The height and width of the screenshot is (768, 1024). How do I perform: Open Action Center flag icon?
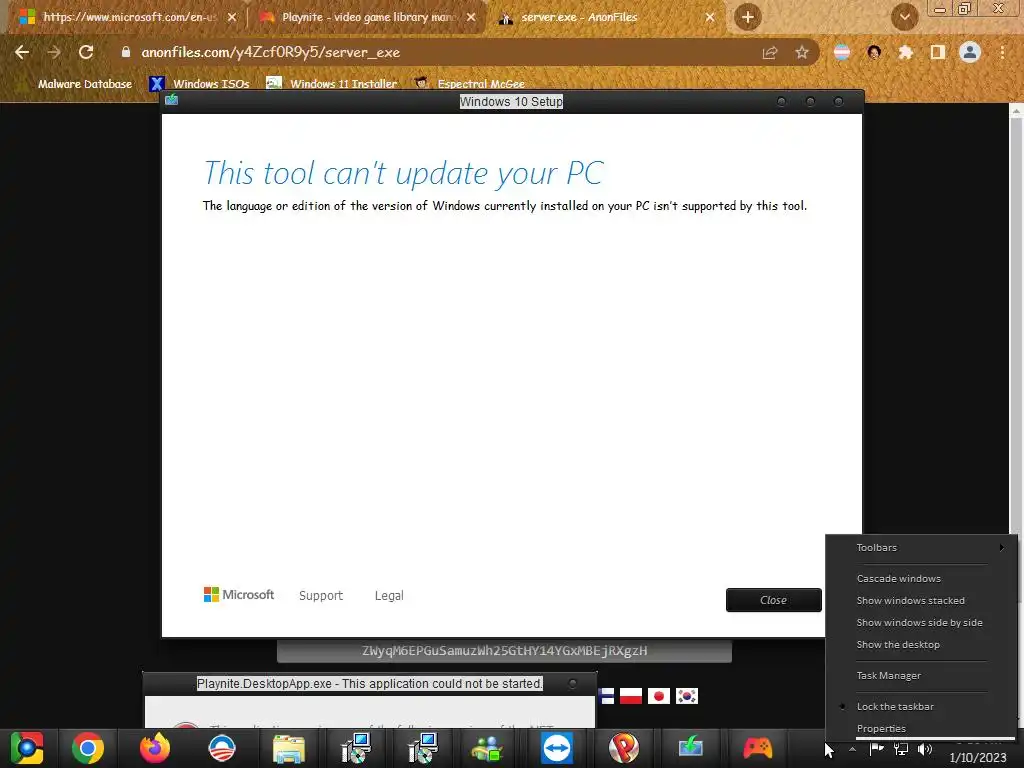[876, 749]
